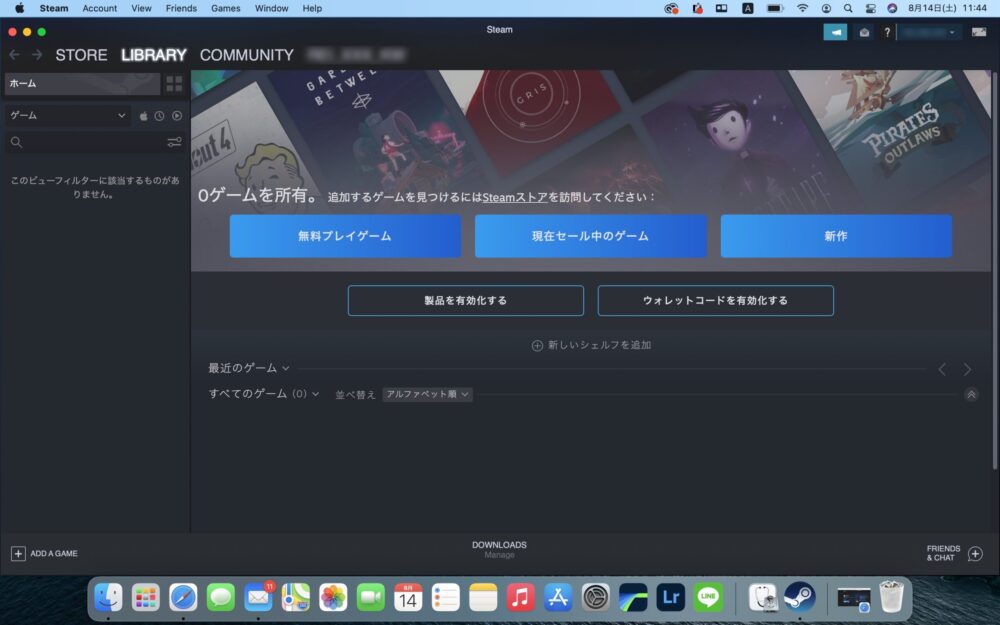The image size is (1000, 625).
Task: Open the Games menu
Action: click(226, 8)
